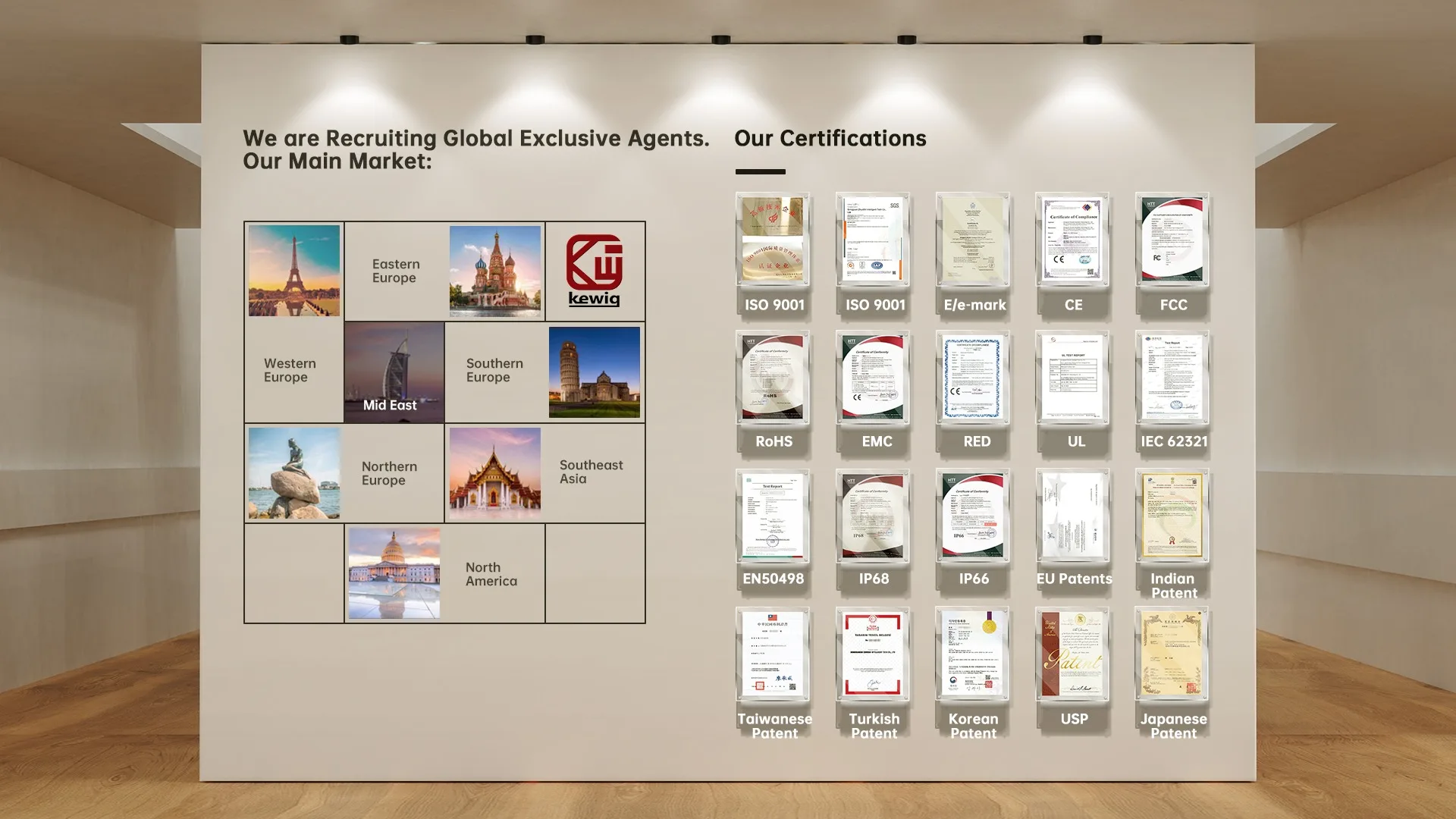Click the Our Certifications heading
The height and width of the screenshot is (819, 1456).
click(830, 139)
